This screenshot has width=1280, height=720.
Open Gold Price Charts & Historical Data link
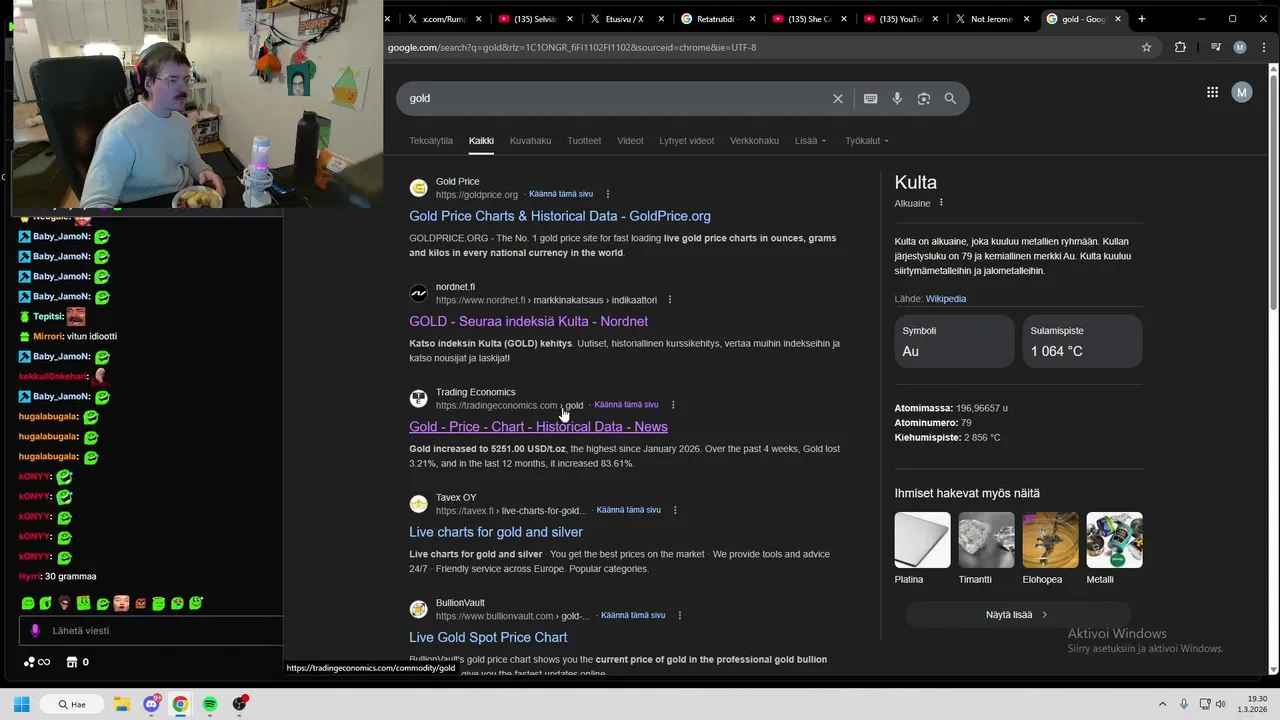click(x=560, y=216)
